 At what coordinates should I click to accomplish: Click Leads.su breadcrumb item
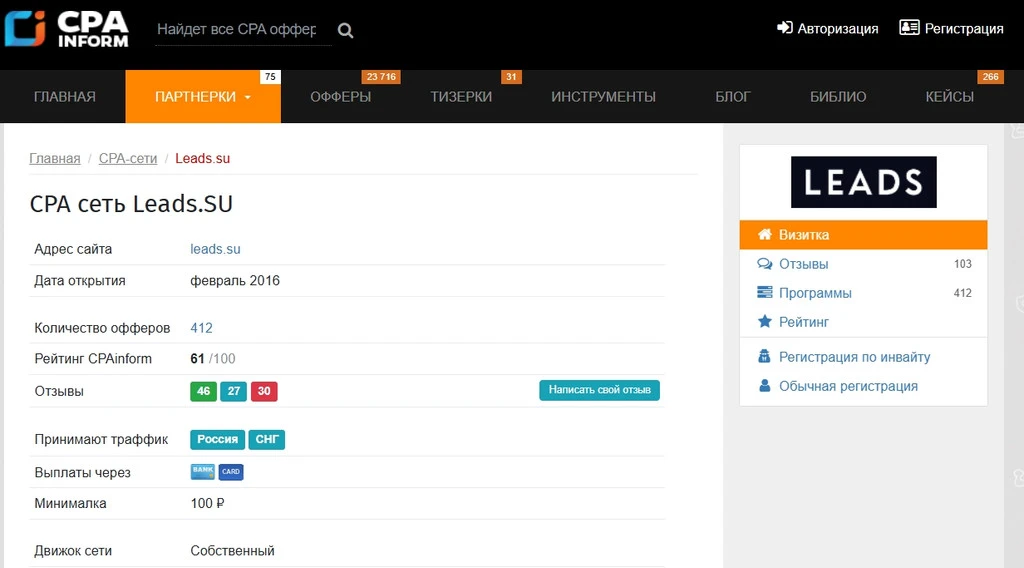[202, 159]
